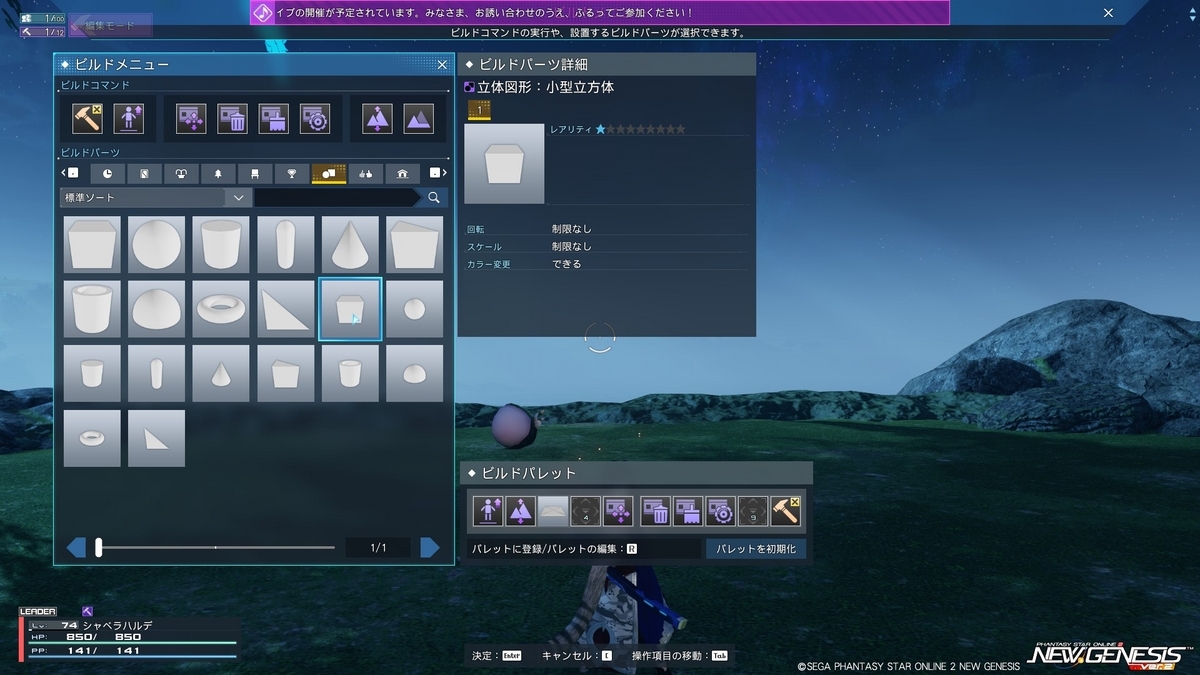The image size is (1200, 675).
Task: Click the highlighted small cube part
Action: tap(350, 309)
